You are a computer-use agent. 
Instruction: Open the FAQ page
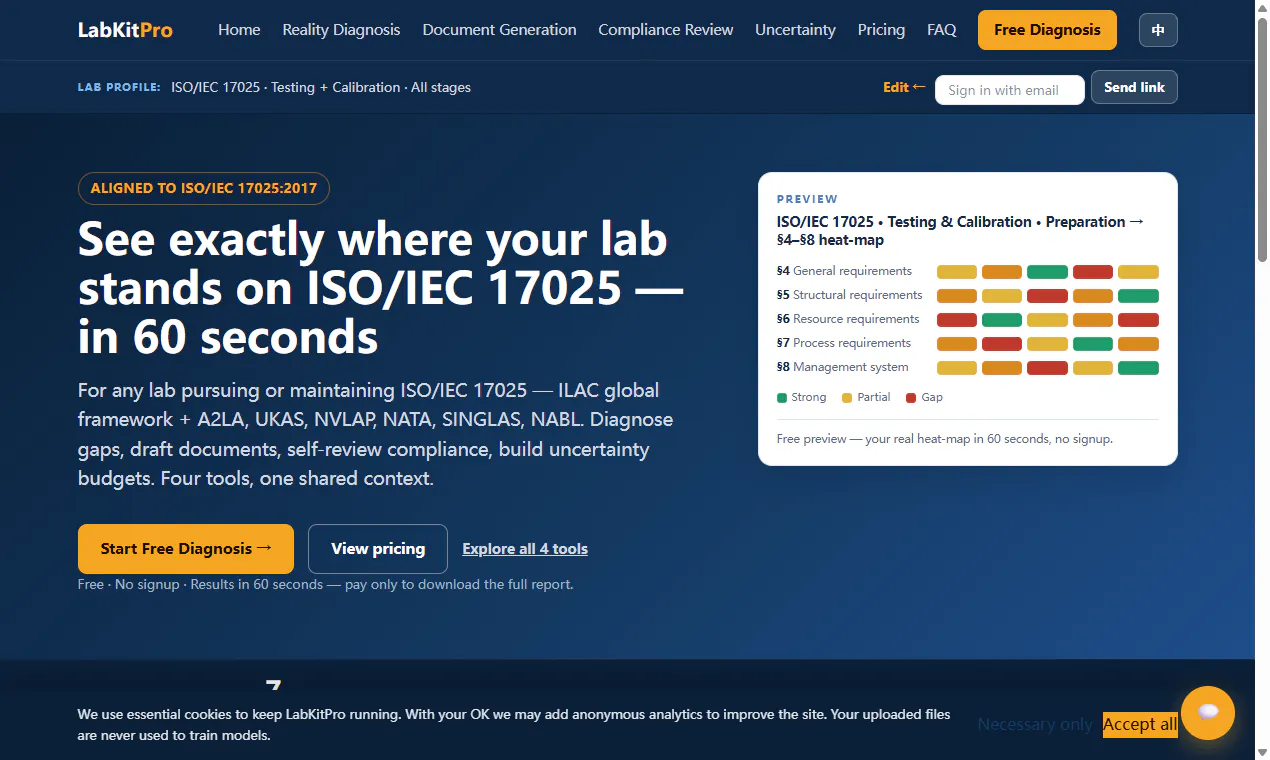(x=942, y=30)
